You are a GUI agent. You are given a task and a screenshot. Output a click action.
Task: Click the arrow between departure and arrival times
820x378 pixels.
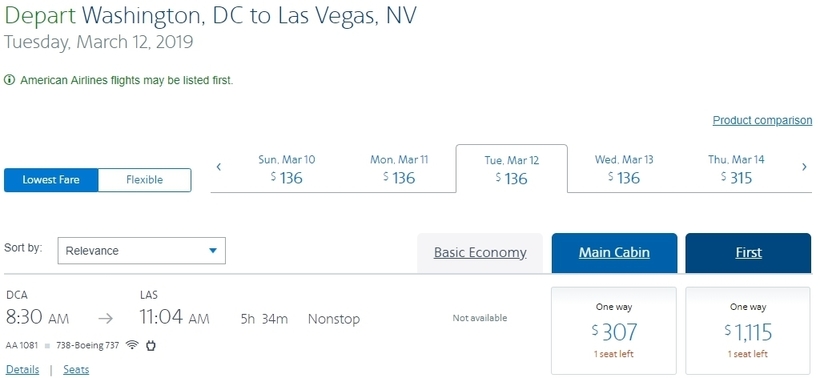[x=106, y=318]
